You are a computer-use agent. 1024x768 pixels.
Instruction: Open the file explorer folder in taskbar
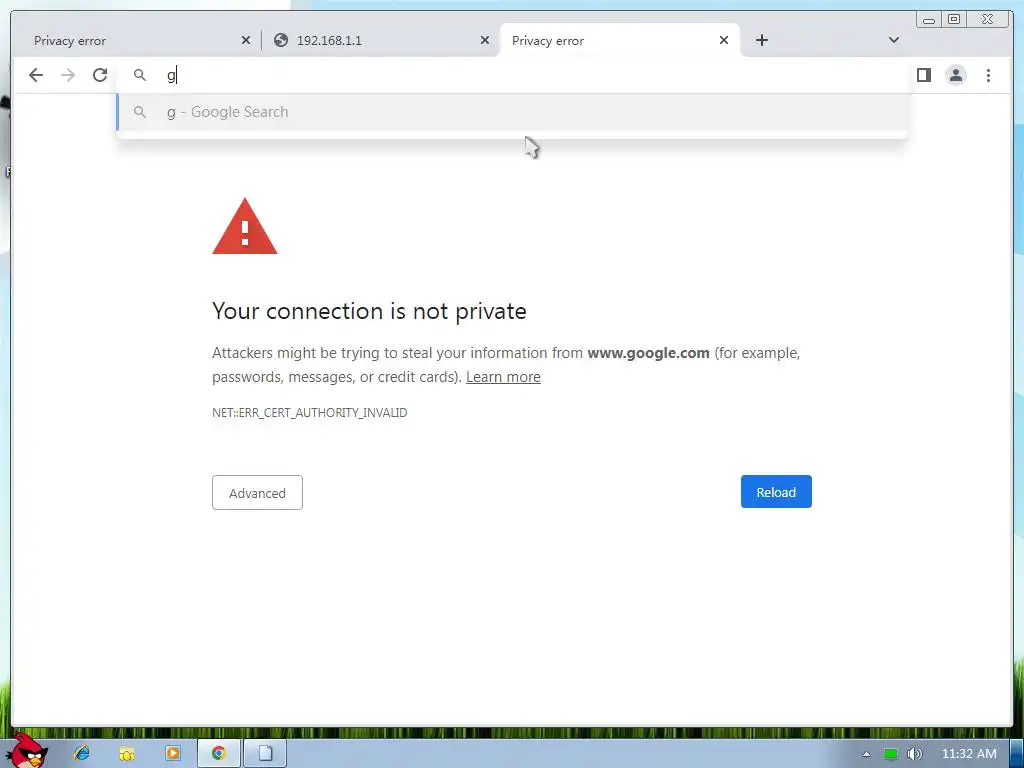pos(127,754)
